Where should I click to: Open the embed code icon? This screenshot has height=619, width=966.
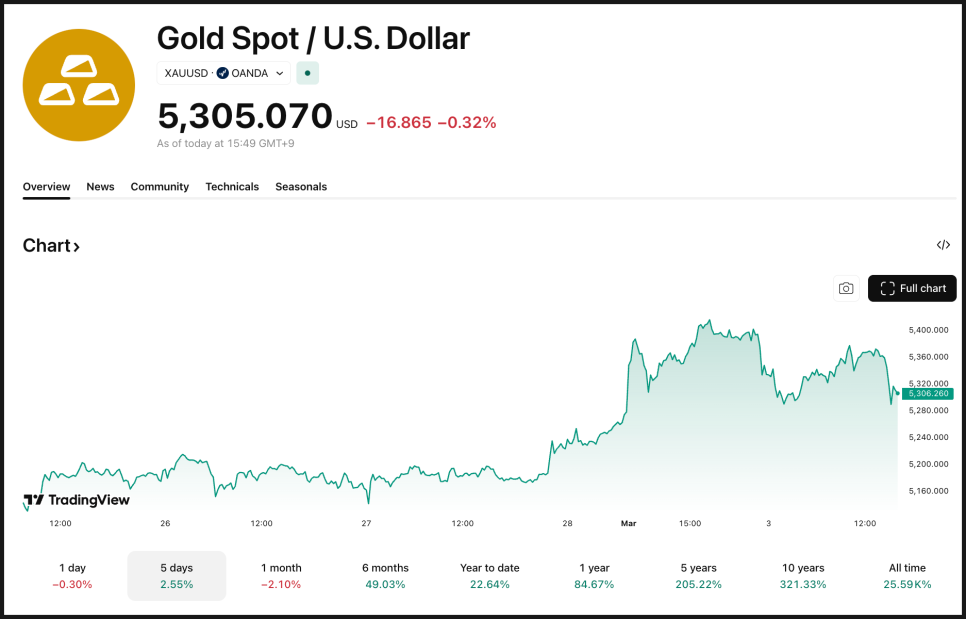coord(943,245)
